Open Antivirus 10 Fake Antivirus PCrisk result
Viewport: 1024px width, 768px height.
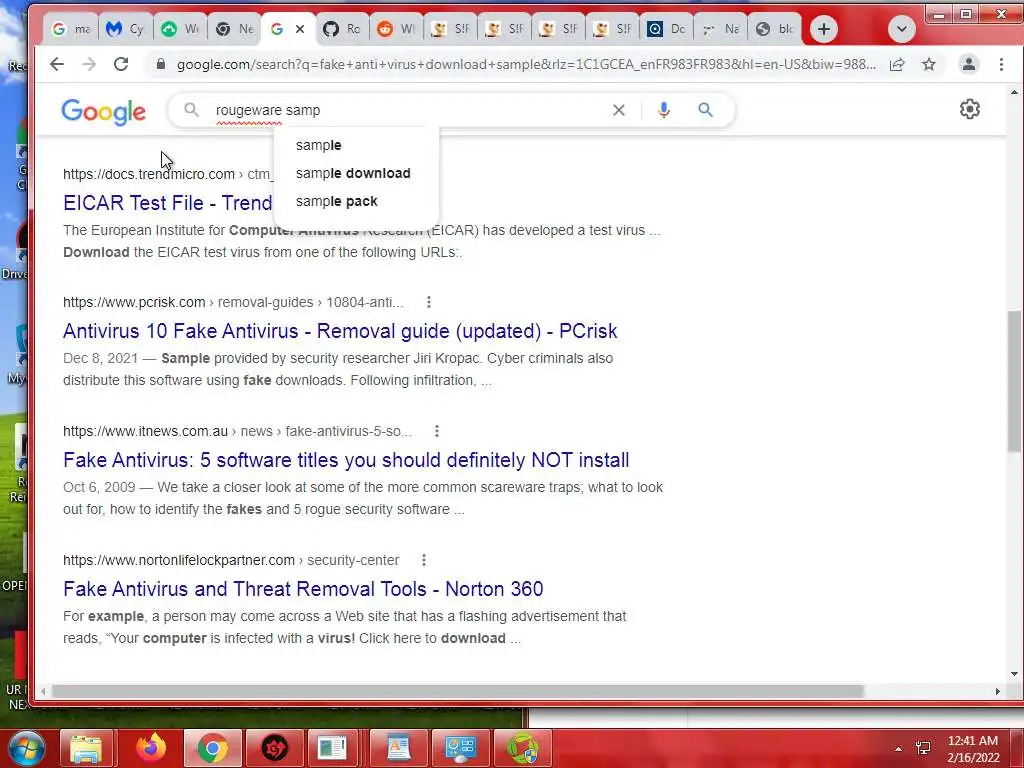[x=340, y=330]
